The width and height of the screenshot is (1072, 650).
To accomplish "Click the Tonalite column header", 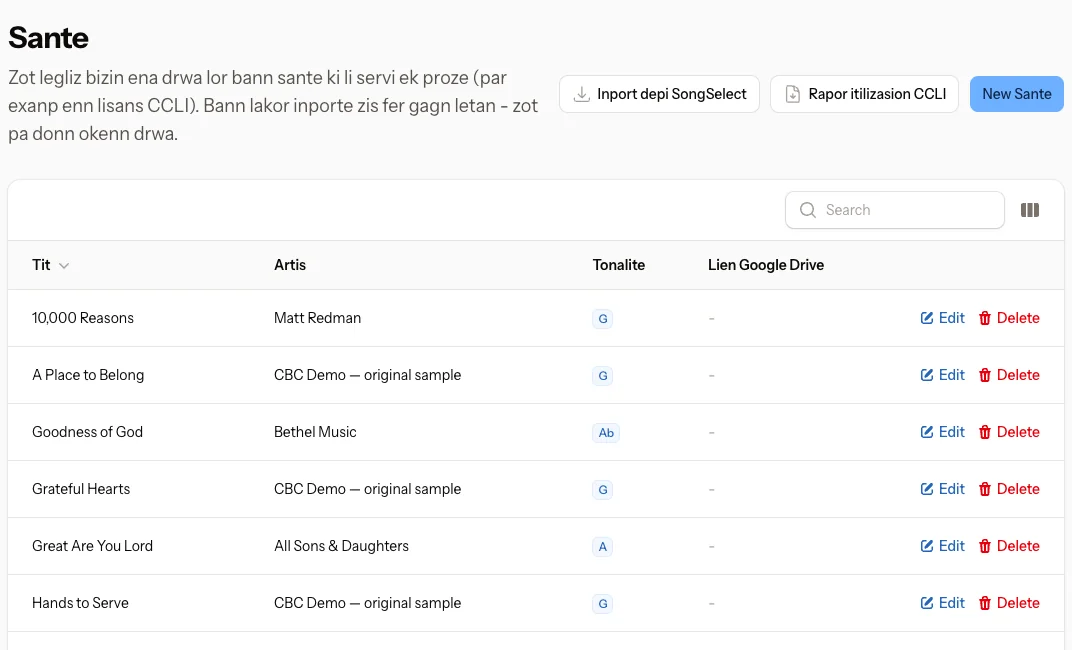I will coord(619,265).
